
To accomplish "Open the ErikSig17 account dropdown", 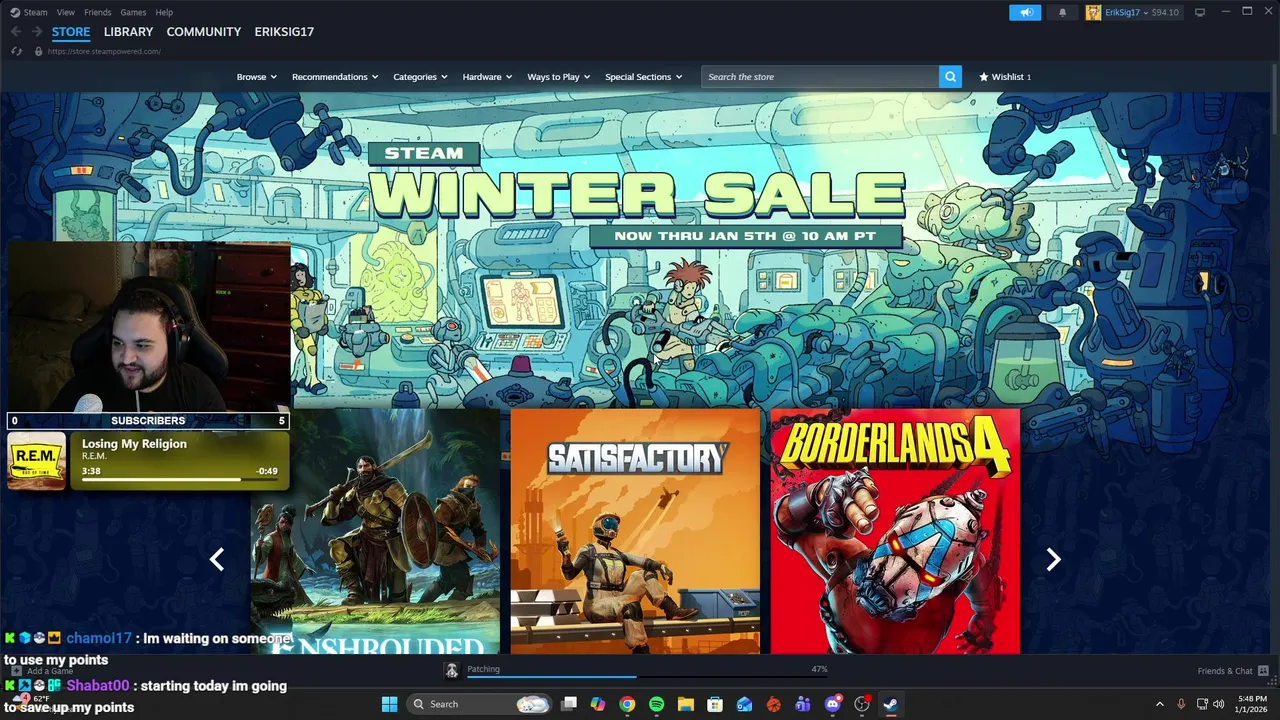I will pyautogui.click(x=1127, y=12).
